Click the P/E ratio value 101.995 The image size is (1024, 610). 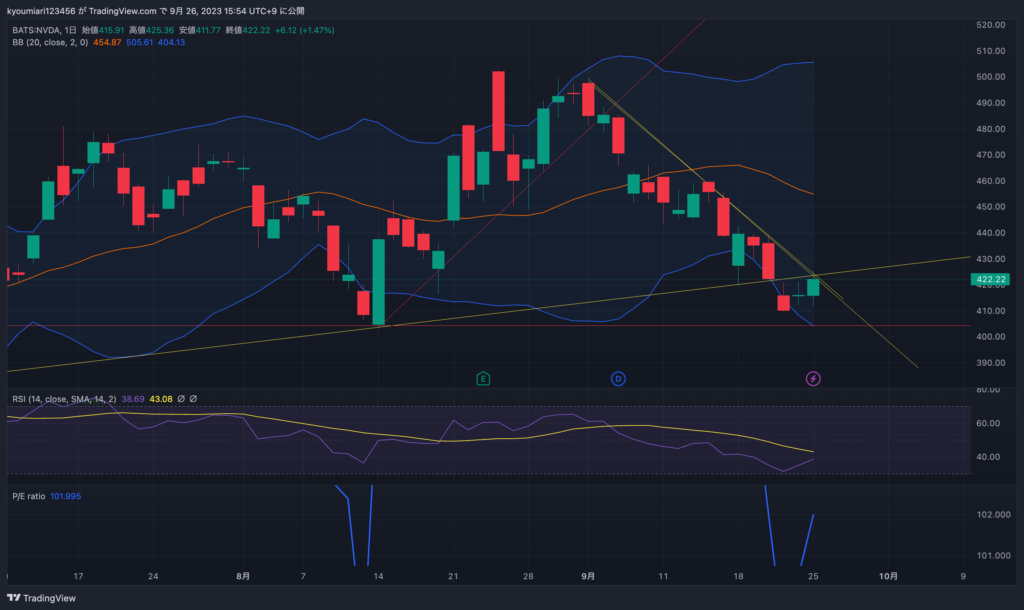(65, 496)
